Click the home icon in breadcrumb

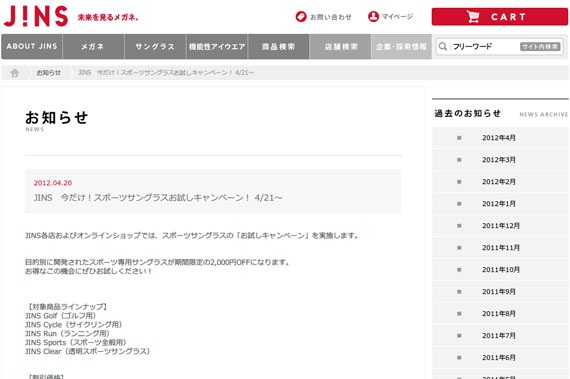tap(15, 73)
